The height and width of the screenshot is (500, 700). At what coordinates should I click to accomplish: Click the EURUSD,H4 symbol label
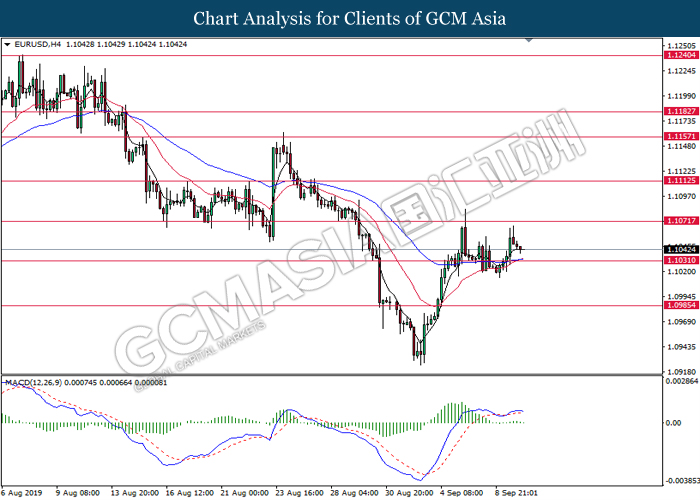36,45
